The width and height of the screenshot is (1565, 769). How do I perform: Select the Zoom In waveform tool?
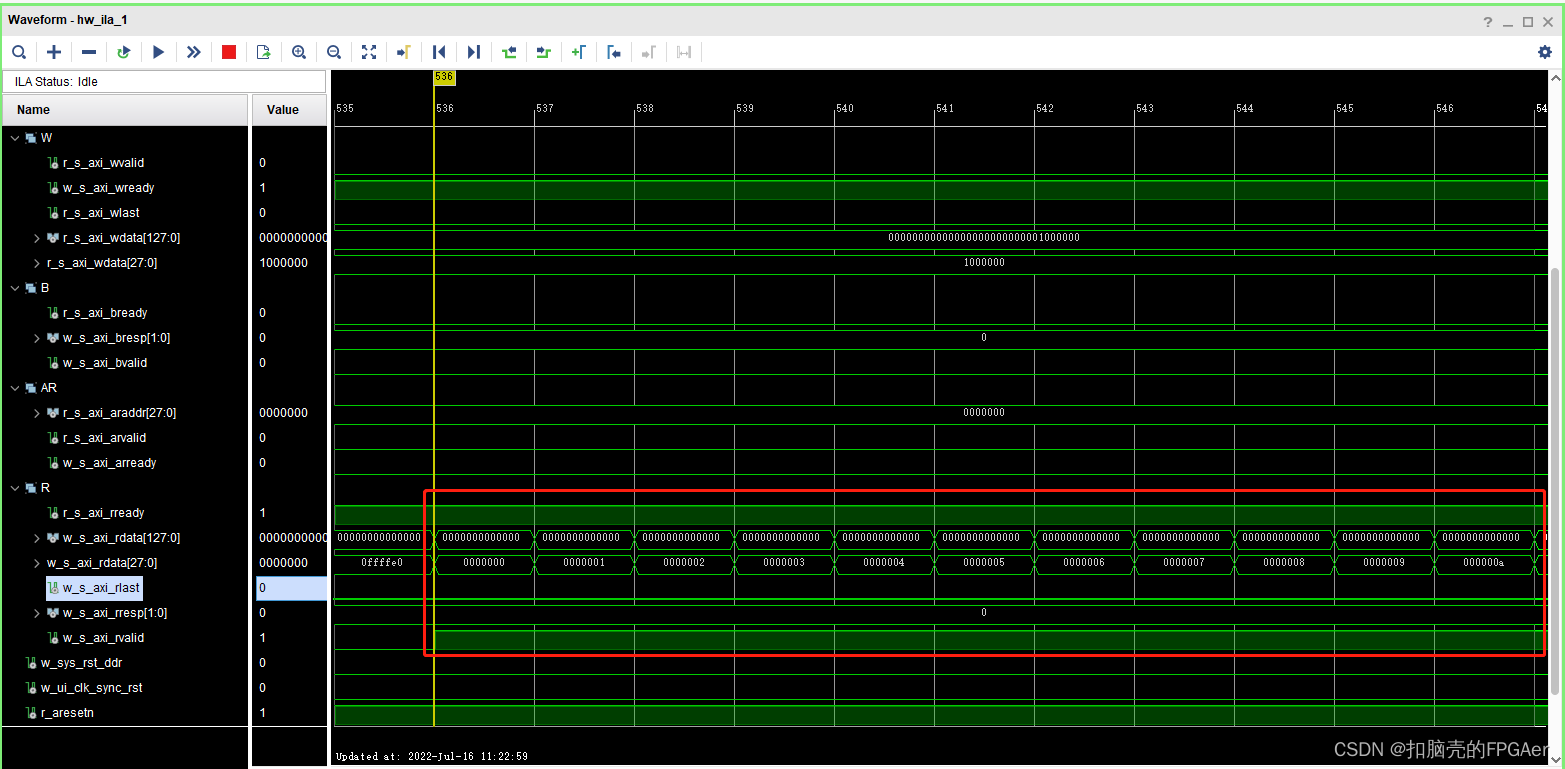tap(298, 52)
